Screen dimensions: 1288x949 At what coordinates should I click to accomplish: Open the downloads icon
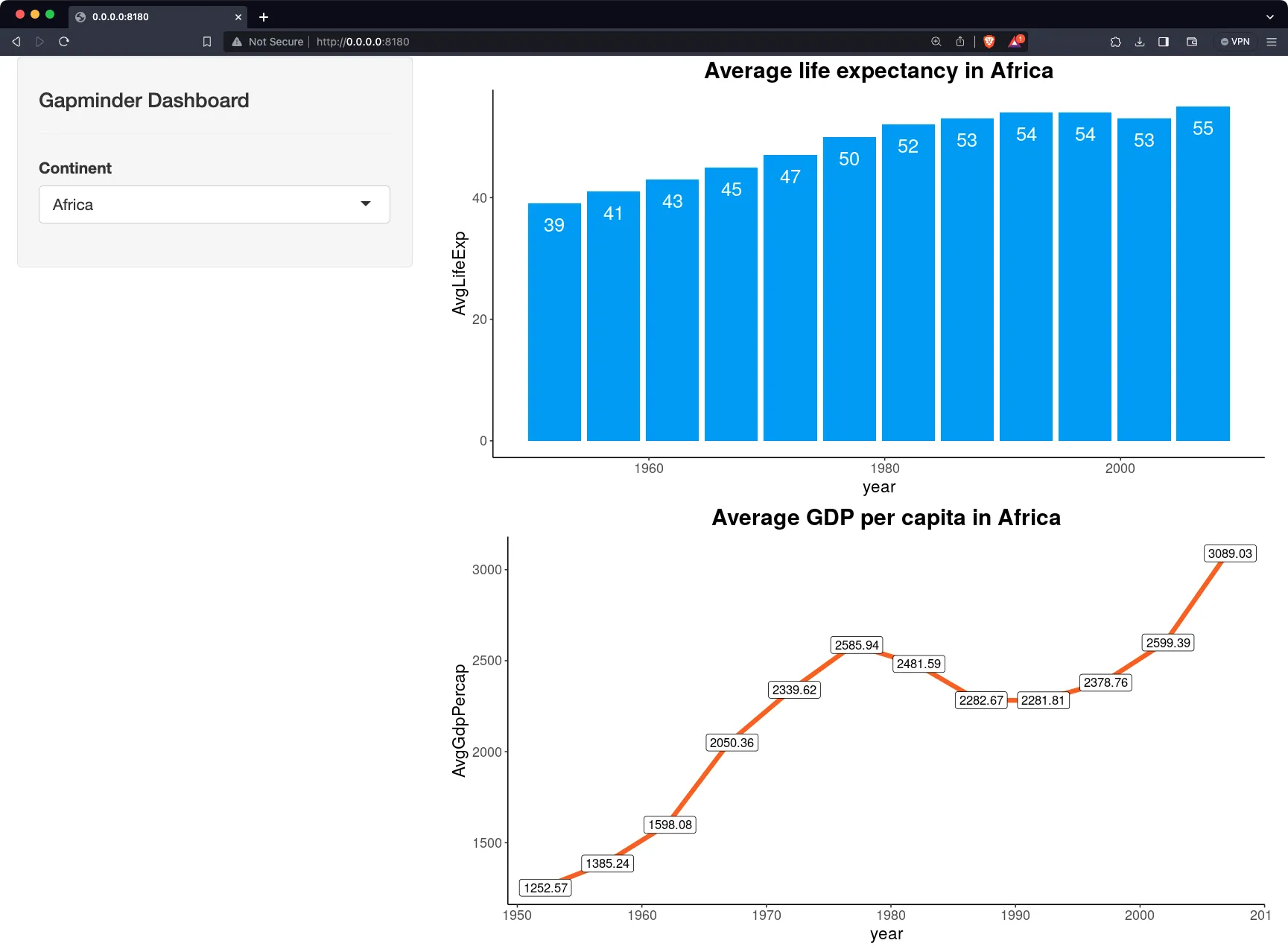(x=1139, y=42)
